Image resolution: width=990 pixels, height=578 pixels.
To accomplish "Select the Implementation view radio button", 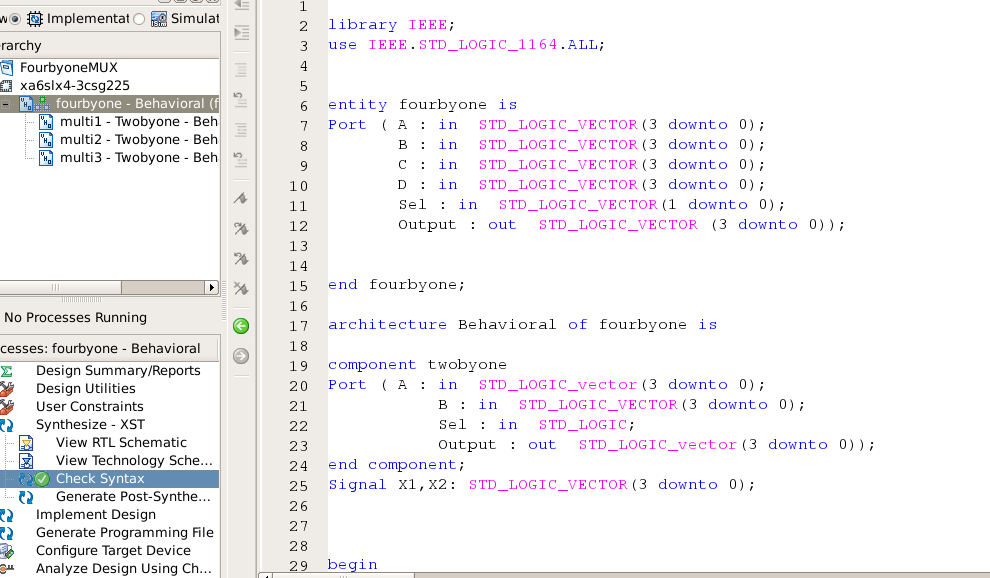I will 14,19.
